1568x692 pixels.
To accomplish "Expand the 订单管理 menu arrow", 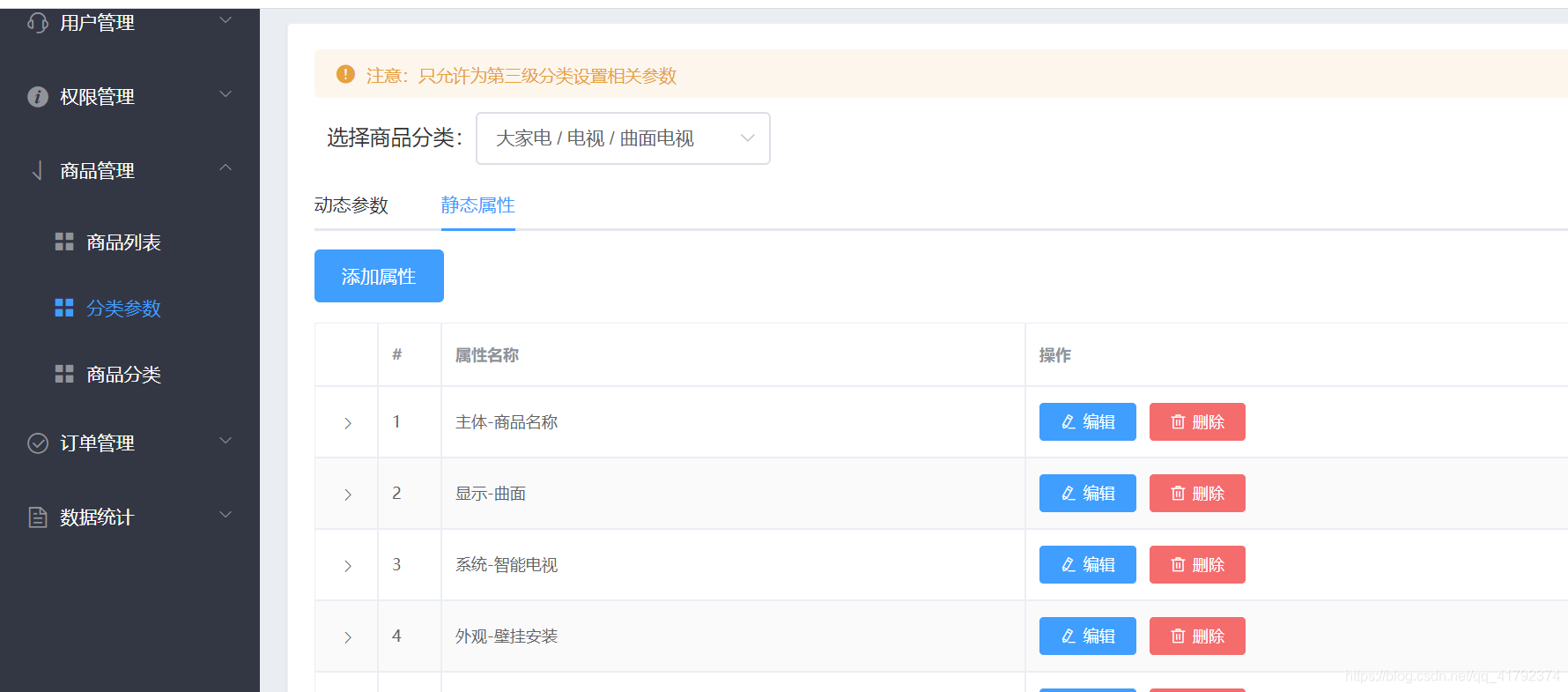I will tap(226, 440).
